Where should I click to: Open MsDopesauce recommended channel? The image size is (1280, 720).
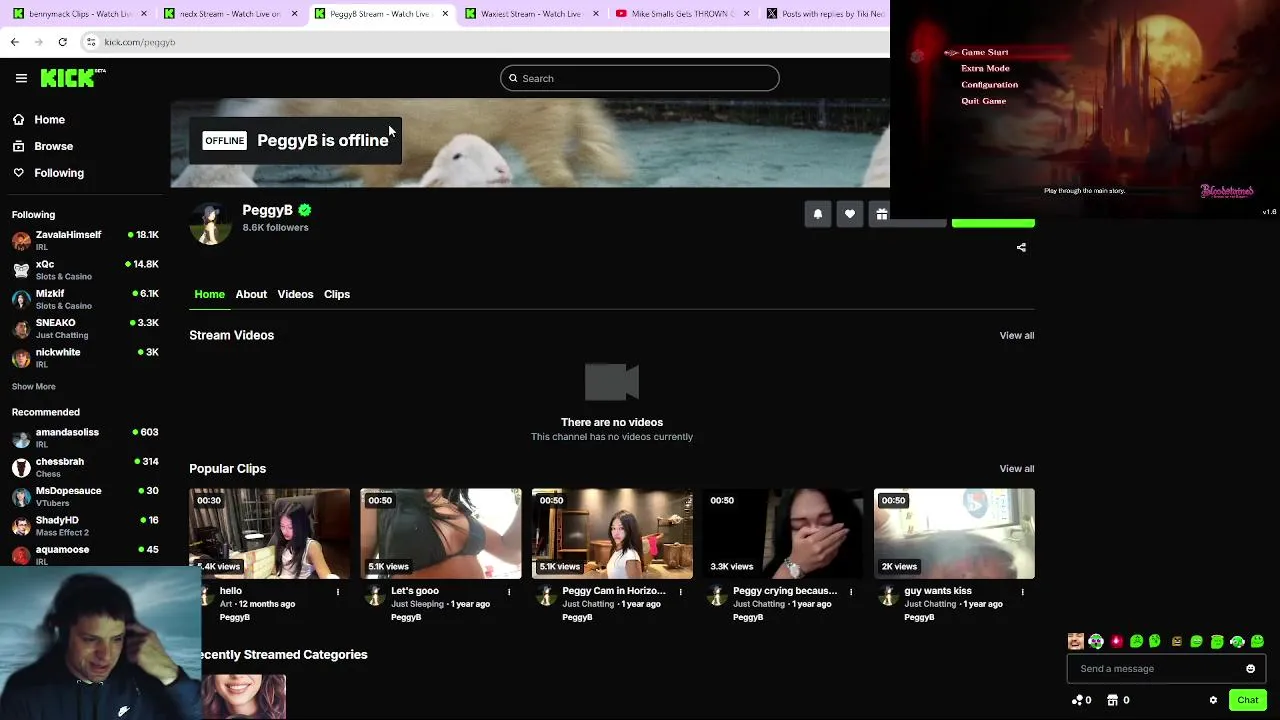click(x=85, y=497)
